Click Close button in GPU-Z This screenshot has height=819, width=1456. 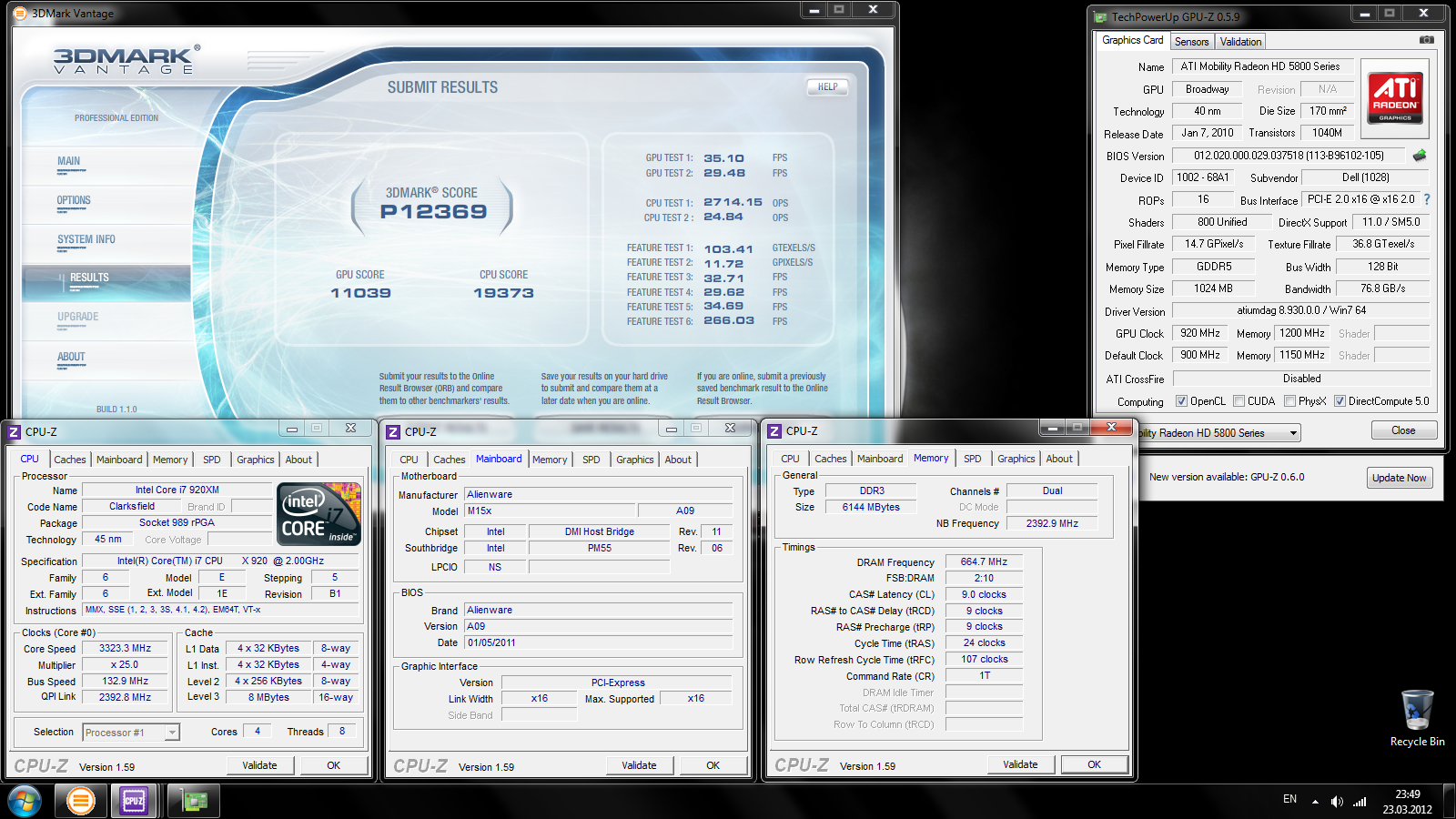tap(1403, 430)
